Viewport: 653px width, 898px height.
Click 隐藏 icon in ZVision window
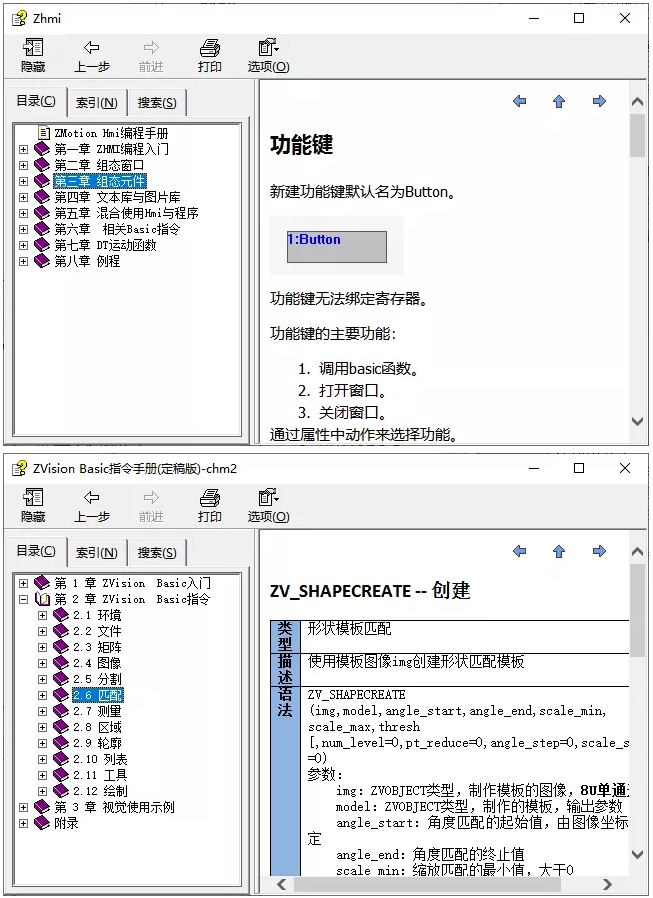(x=33, y=498)
